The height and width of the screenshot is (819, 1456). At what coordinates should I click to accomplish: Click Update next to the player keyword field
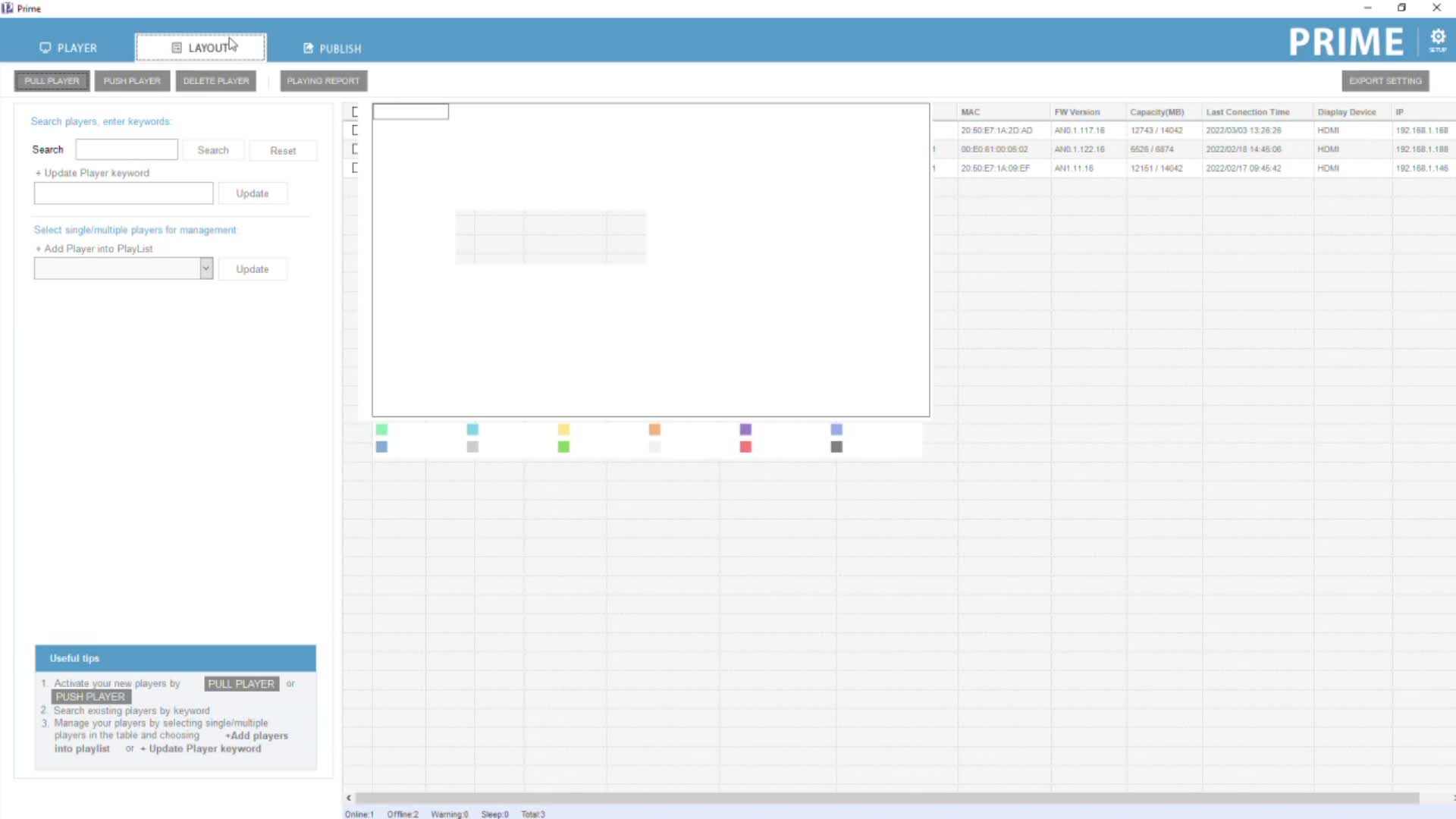253,193
